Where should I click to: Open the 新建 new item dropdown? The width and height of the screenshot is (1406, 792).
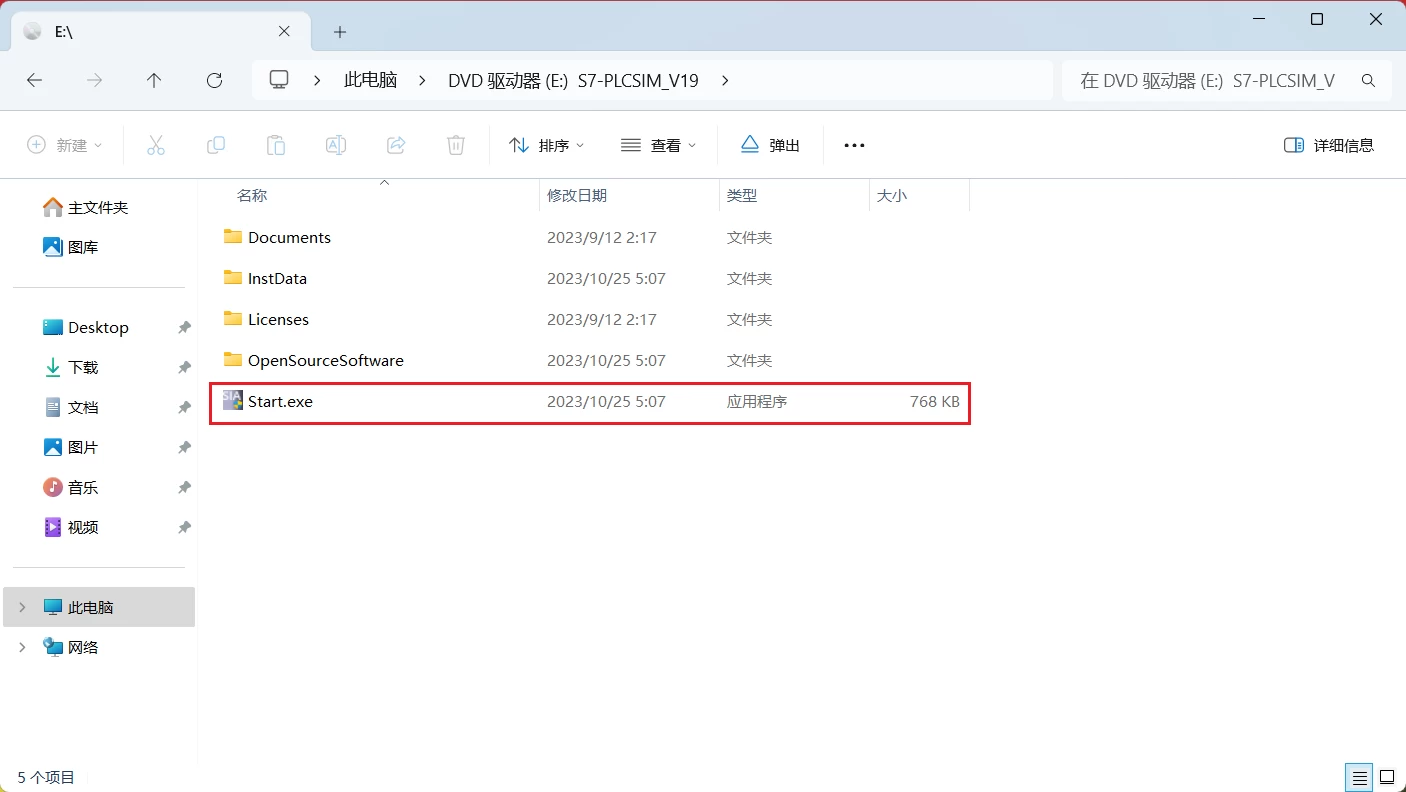(x=65, y=145)
